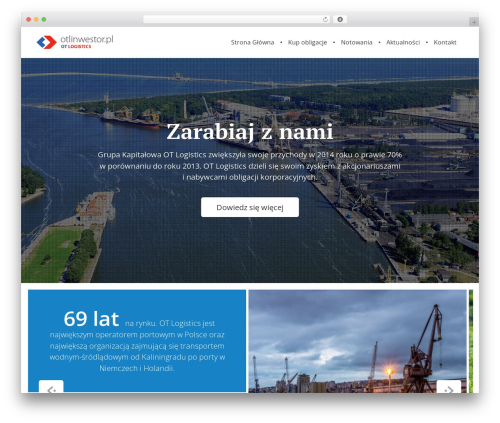Open the Notowania menu item
Image resolution: width=500 pixels, height=423 pixels.
[x=356, y=42]
